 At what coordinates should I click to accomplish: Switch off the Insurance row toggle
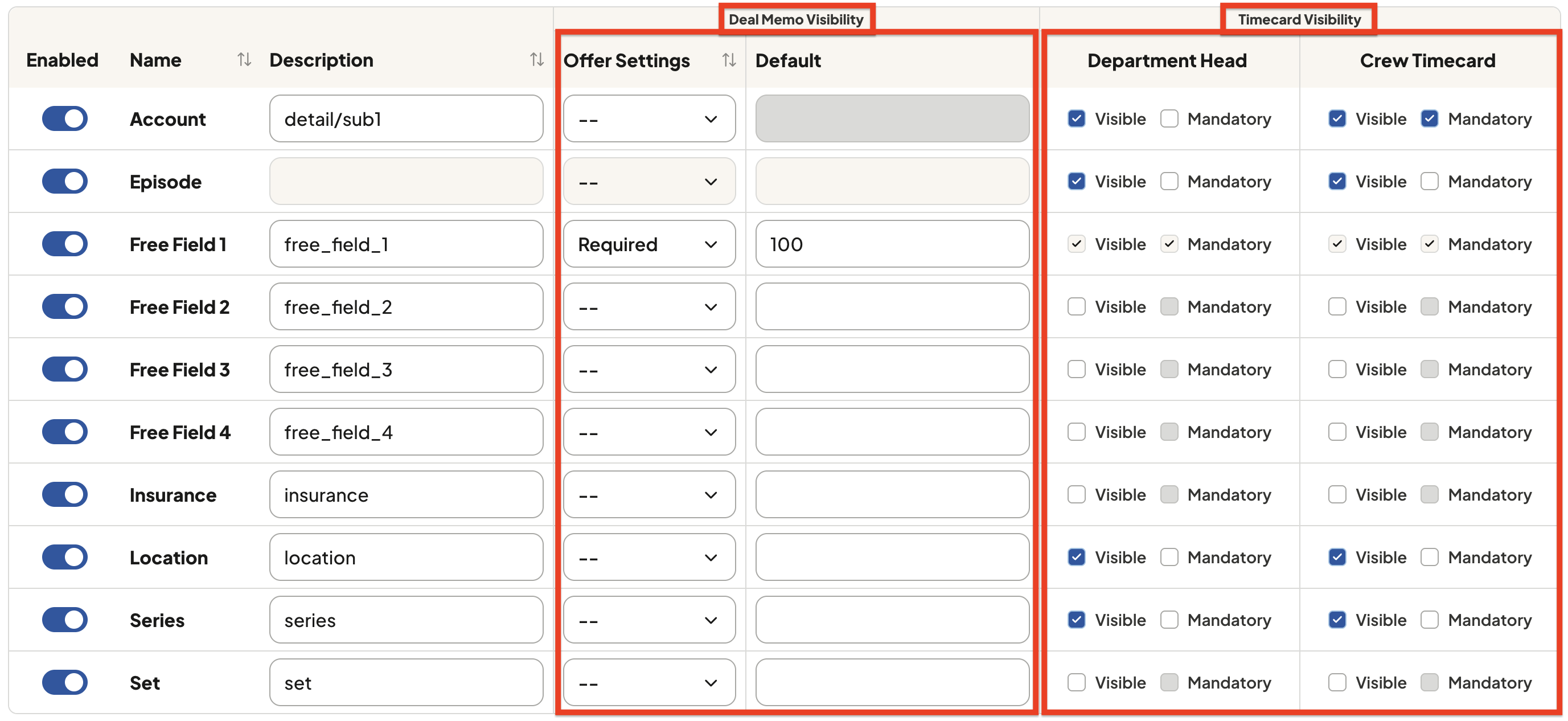(64, 494)
